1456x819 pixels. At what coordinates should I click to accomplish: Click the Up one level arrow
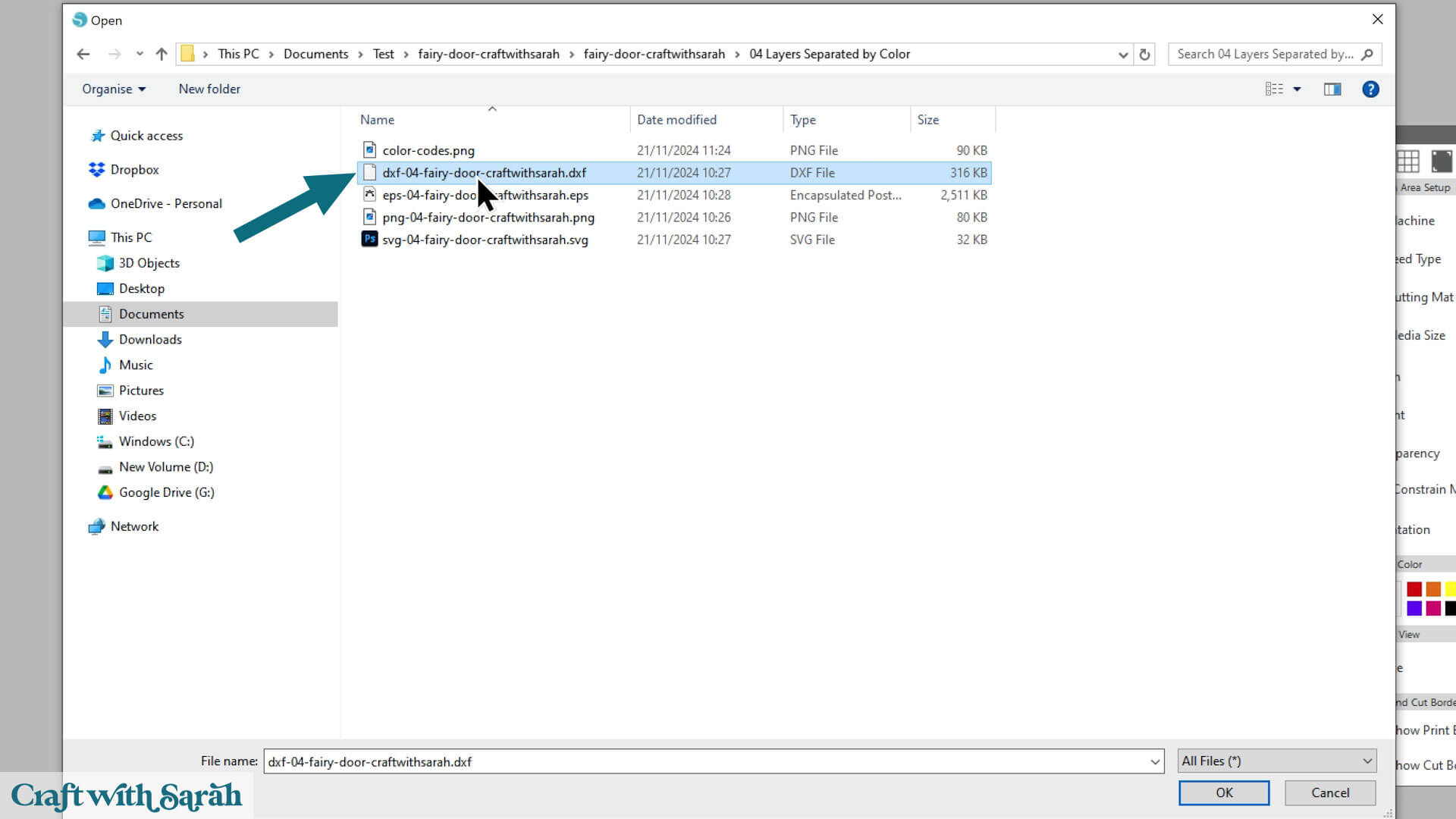pos(161,54)
